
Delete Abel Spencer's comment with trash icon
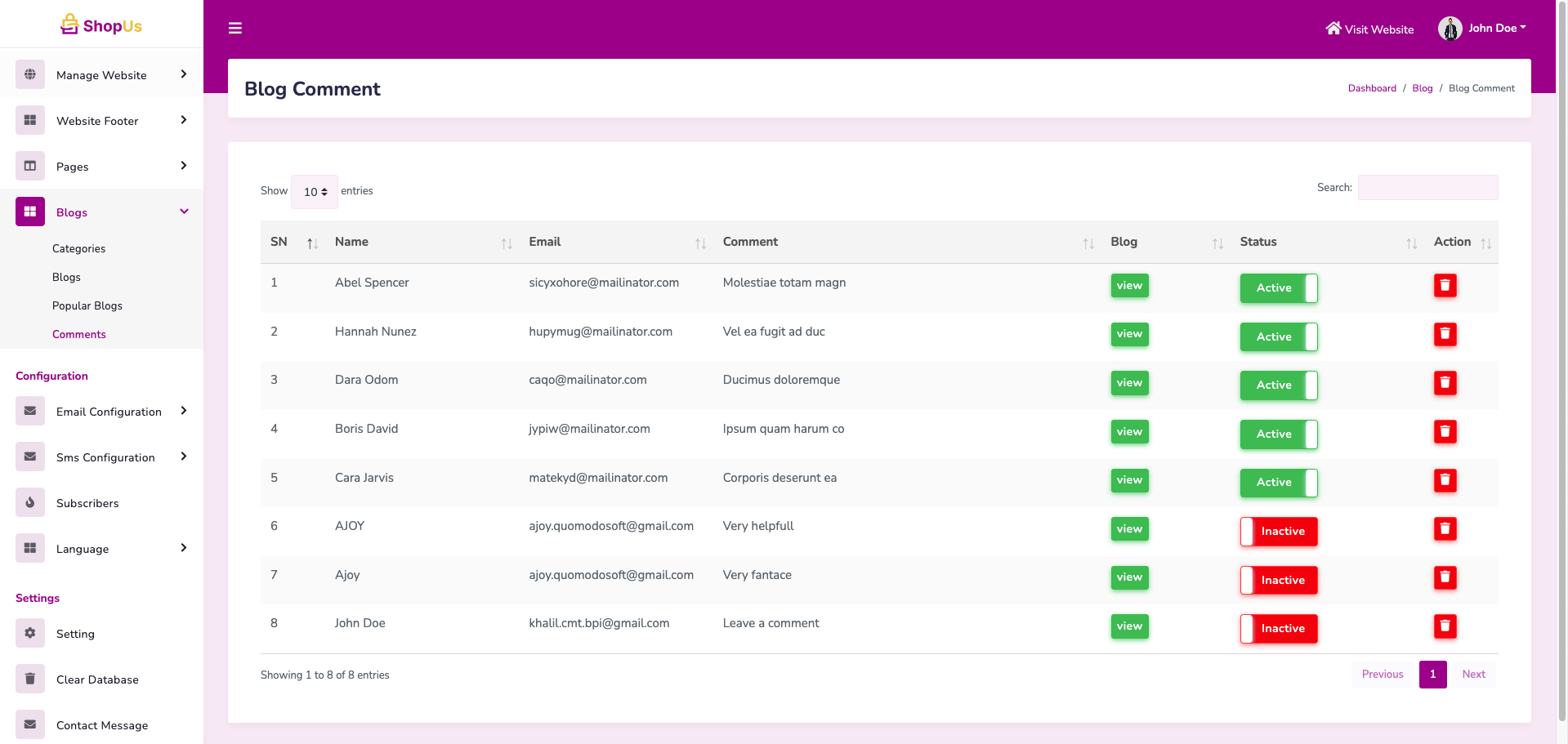tap(1445, 286)
